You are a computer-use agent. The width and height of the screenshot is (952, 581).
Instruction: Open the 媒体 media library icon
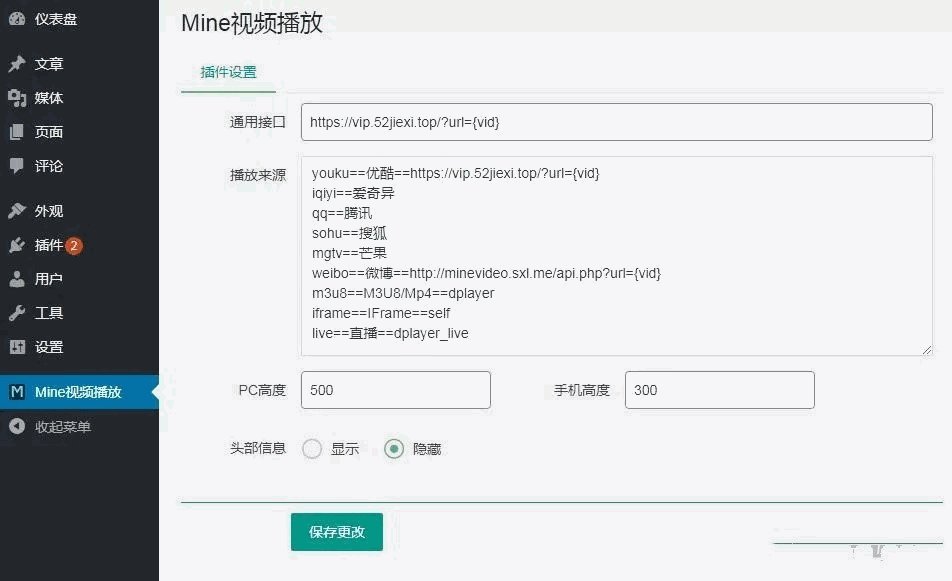coord(17,98)
